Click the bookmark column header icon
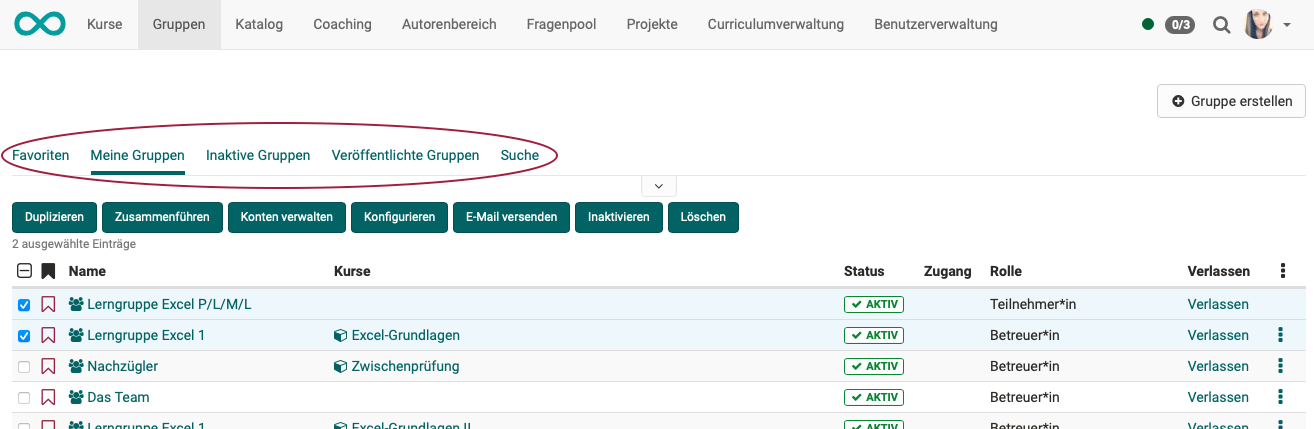Viewport: 1314px width, 429px height. [48, 271]
